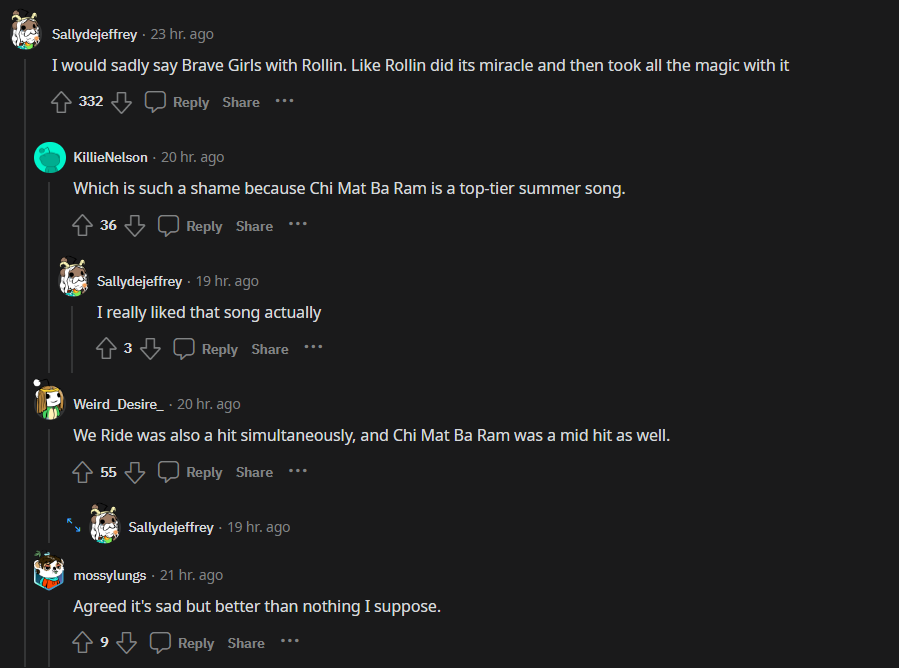Viewport: 899px width, 668px height.
Task: Upvote mossylungs' comment
Action: coord(83,643)
